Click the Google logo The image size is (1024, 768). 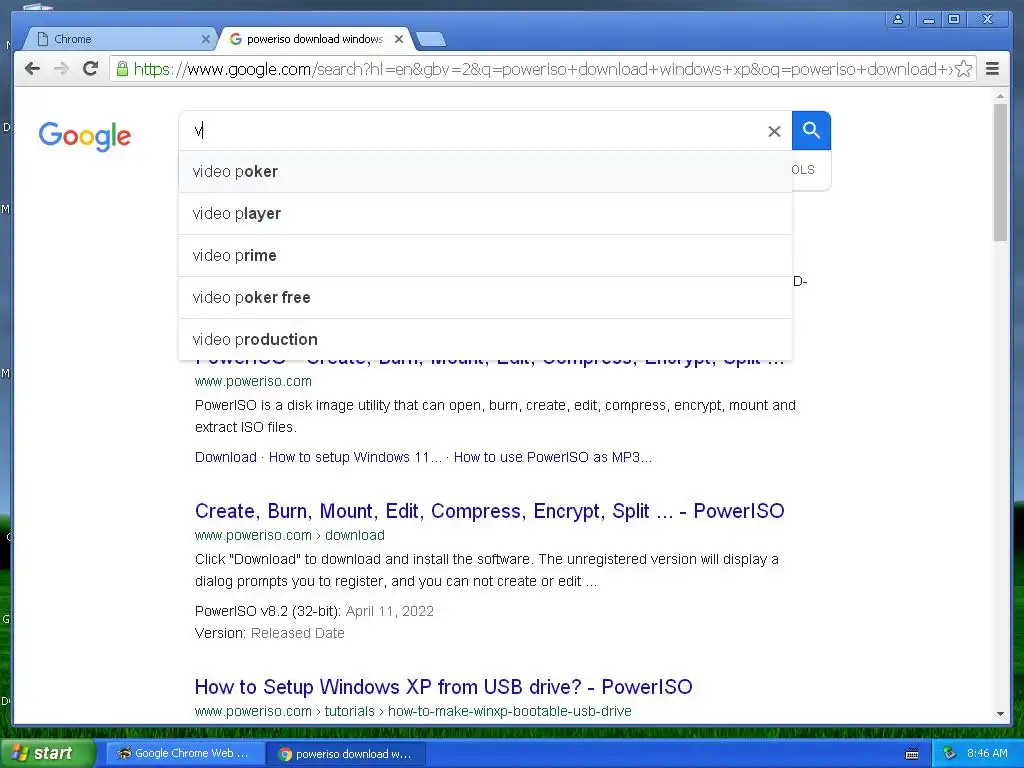(85, 136)
